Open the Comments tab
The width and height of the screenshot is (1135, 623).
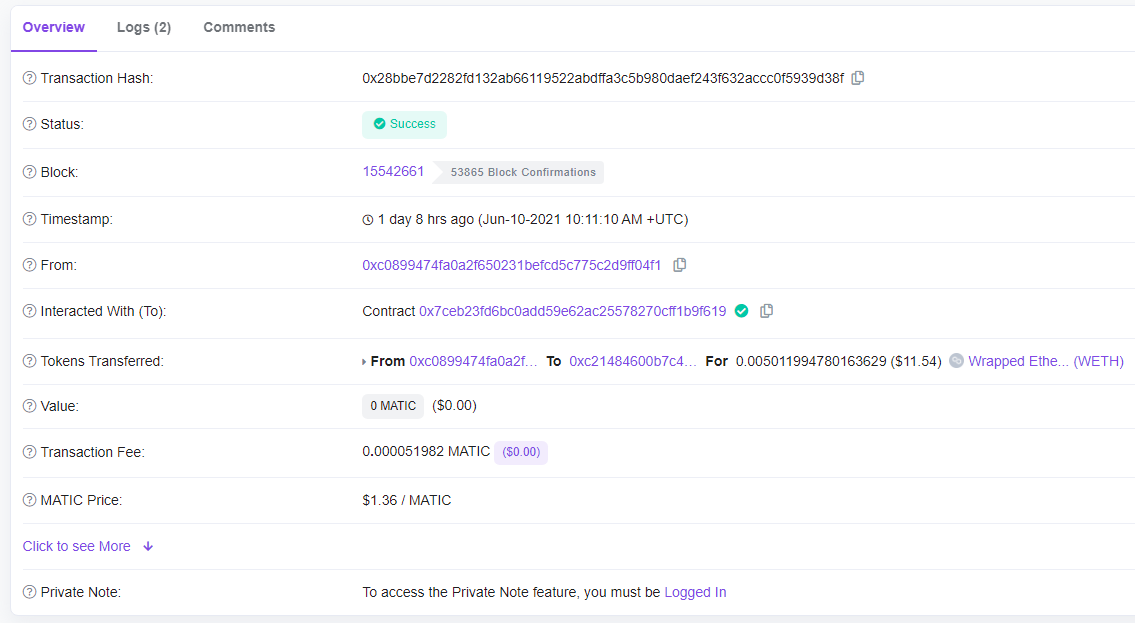tap(239, 27)
